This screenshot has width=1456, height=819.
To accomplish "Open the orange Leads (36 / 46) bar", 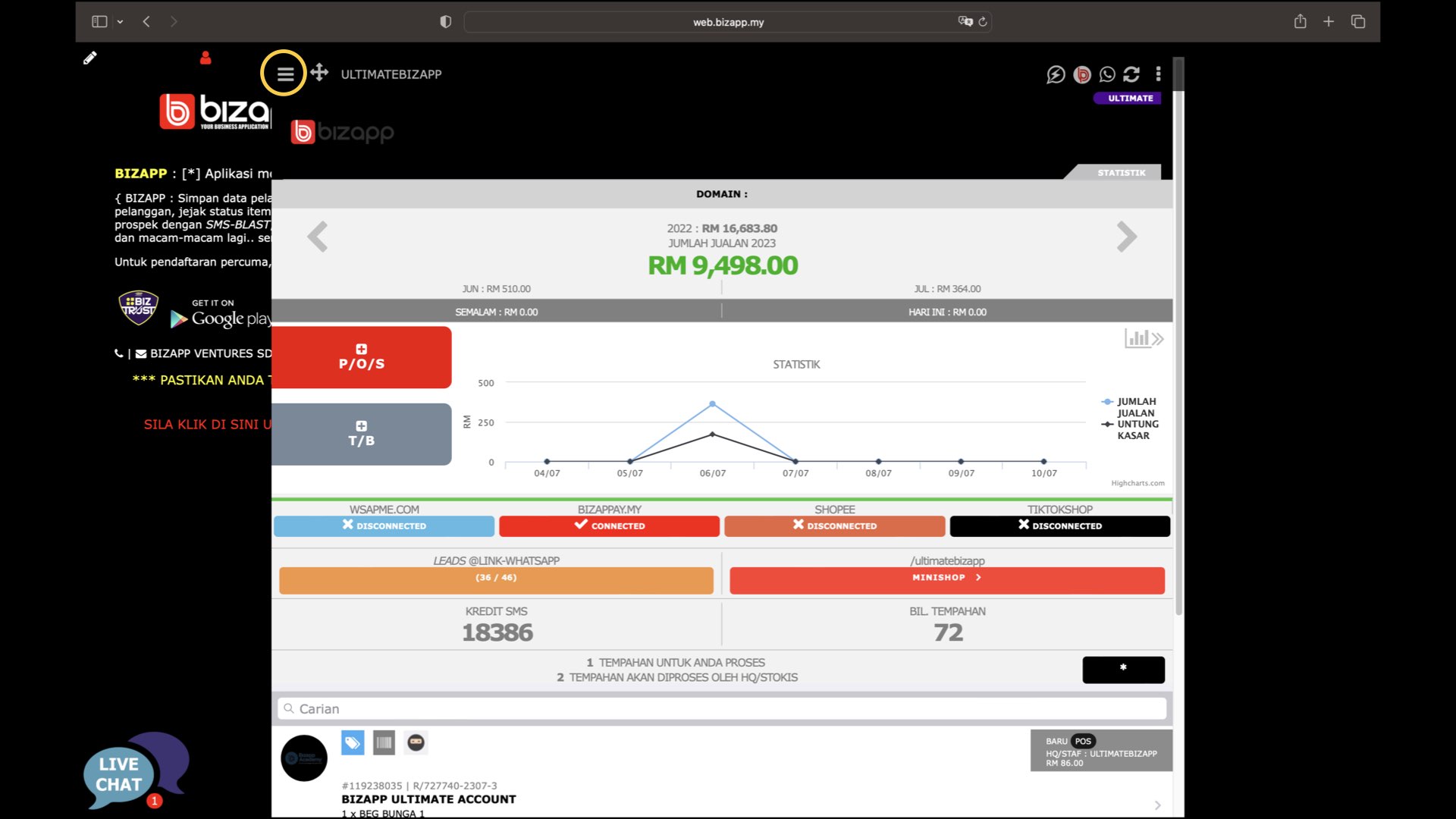I will 496,580.
